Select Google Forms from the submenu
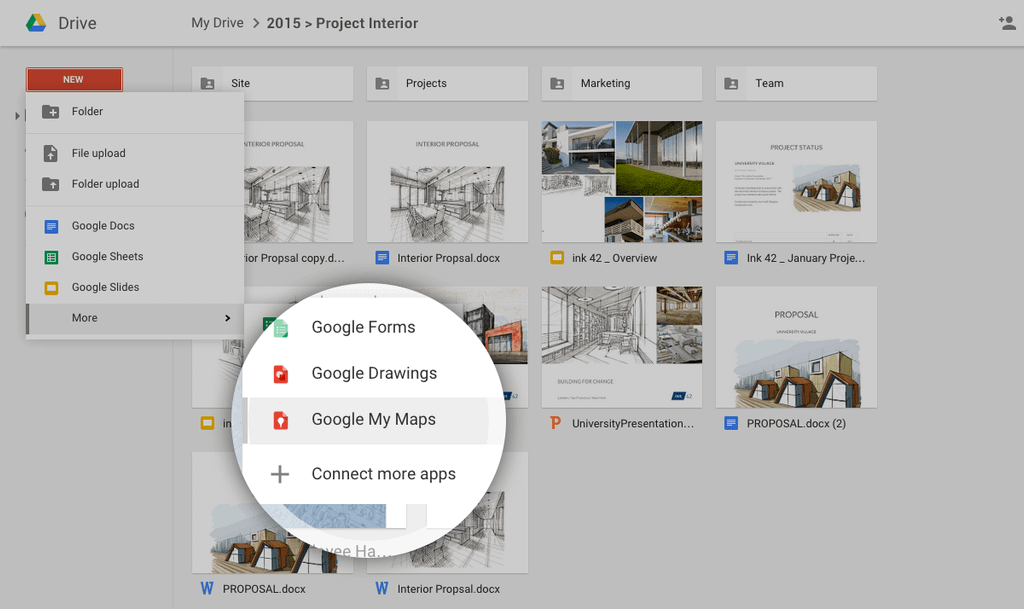 (x=363, y=327)
